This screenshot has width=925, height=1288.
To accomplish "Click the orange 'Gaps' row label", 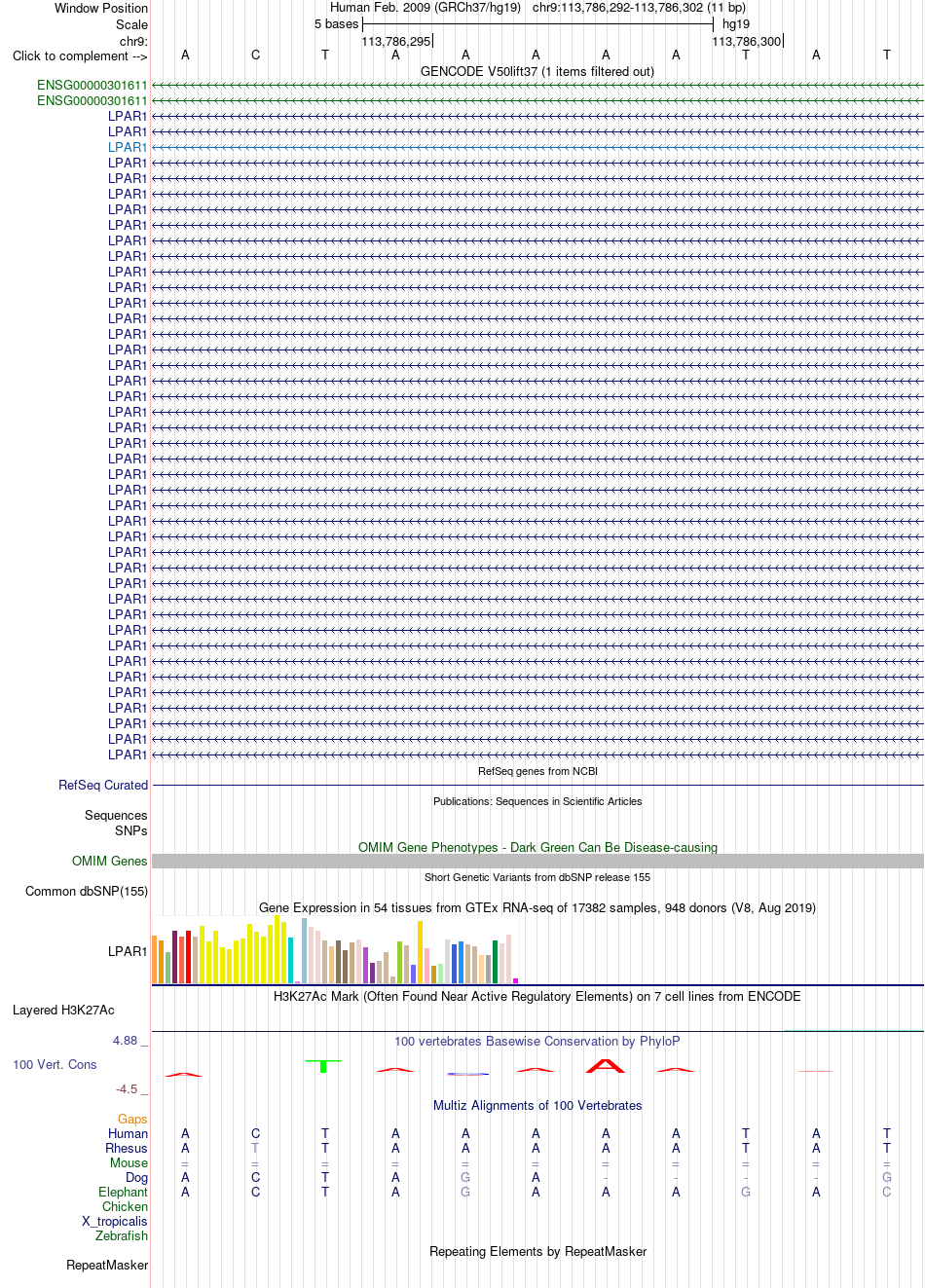I will (132, 1119).
